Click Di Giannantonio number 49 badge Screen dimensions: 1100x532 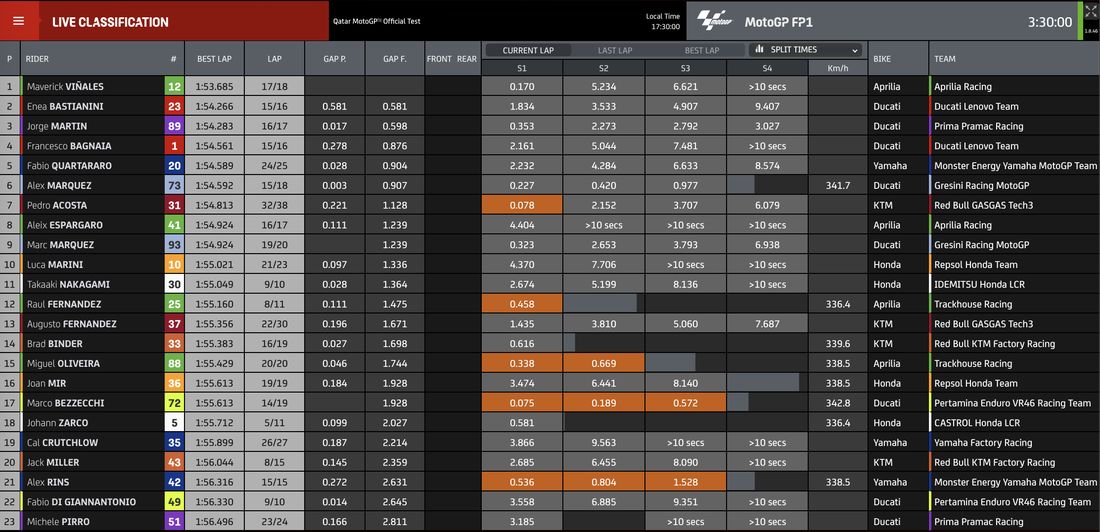tap(175, 502)
